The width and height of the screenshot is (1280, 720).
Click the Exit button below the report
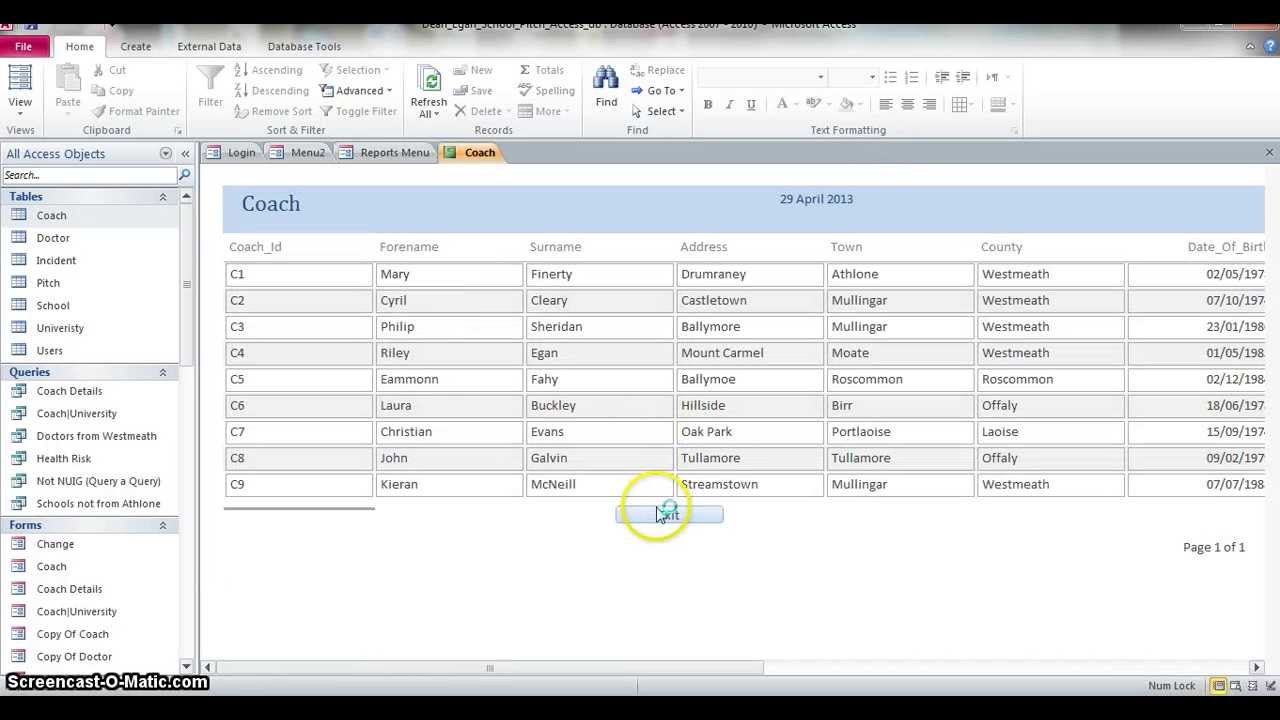tap(669, 514)
